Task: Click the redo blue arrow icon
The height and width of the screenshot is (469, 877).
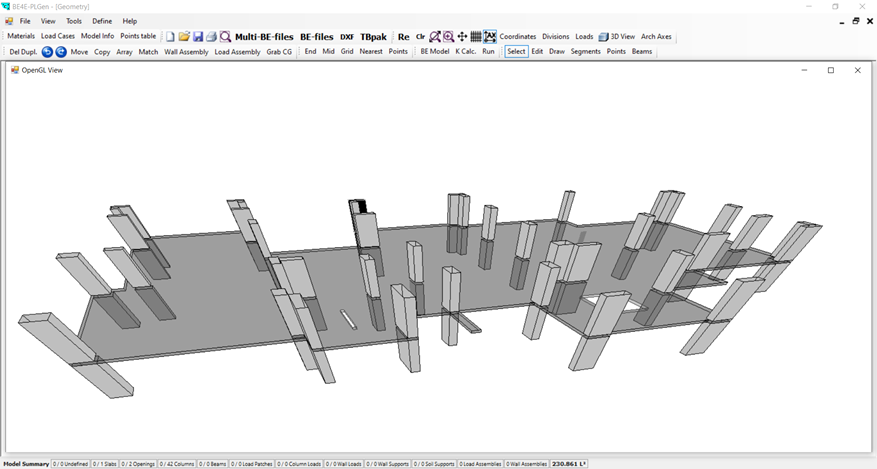Action: pyautogui.click(x=61, y=51)
